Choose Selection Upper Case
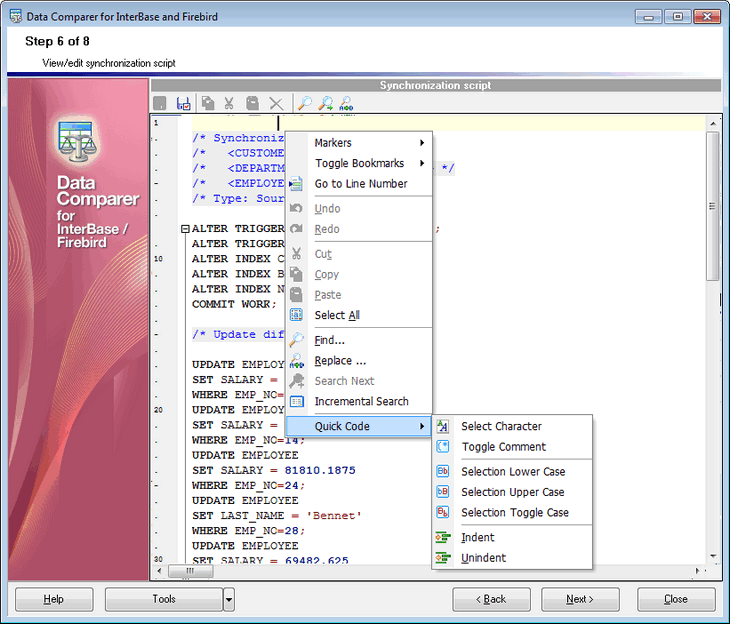This screenshot has width=730, height=624. click(x=512, y=492)
